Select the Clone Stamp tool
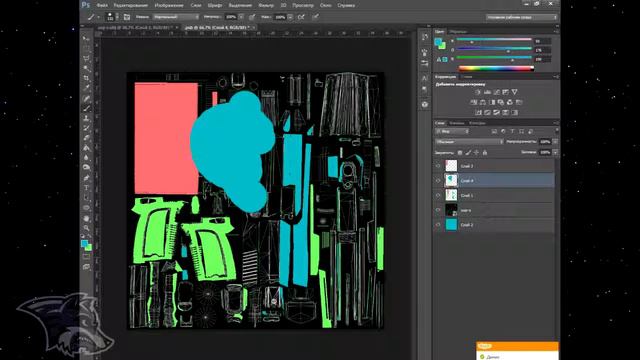 (86, 118)
